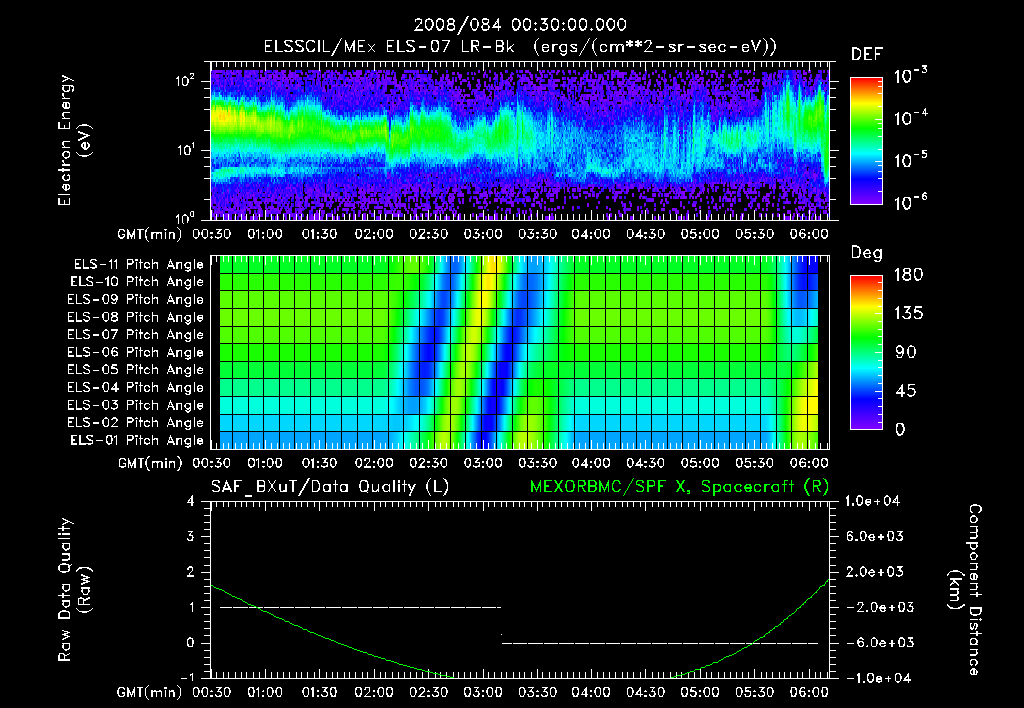Select the 'ELS-08 Pitch Angle' row label
The image size is (1024, 708).
136,317
